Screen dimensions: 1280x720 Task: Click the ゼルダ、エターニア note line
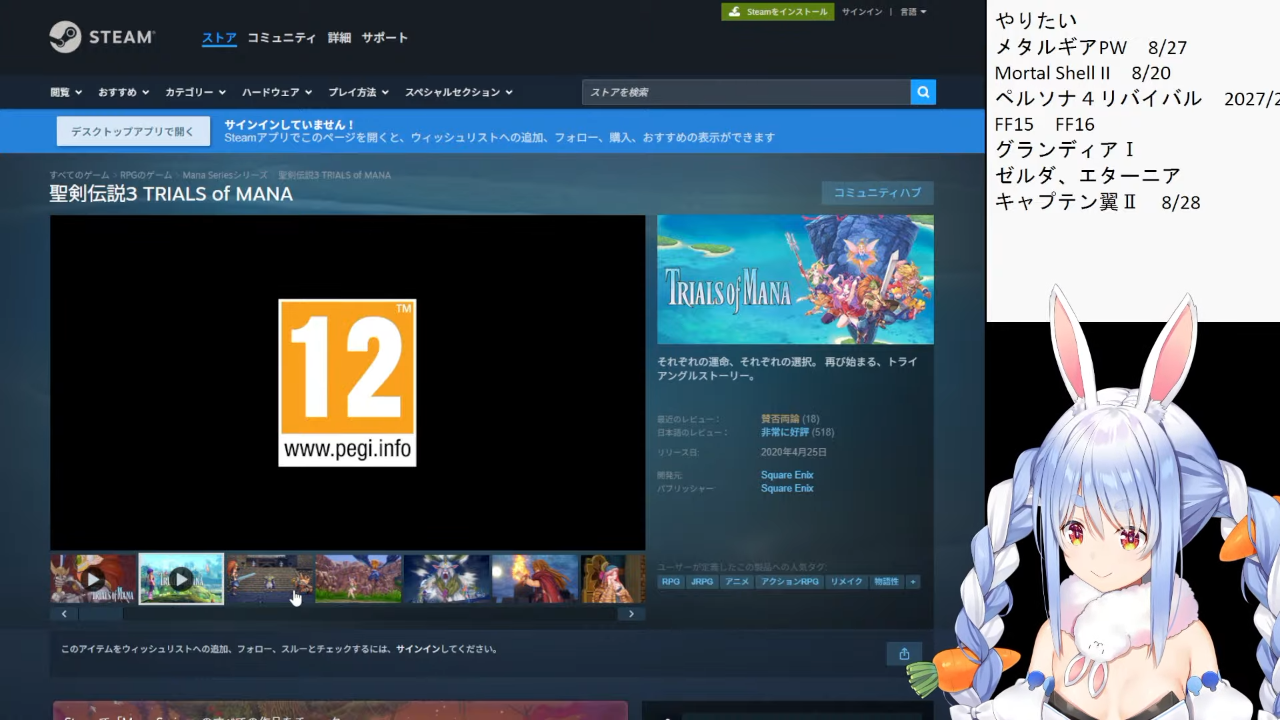1088,176
